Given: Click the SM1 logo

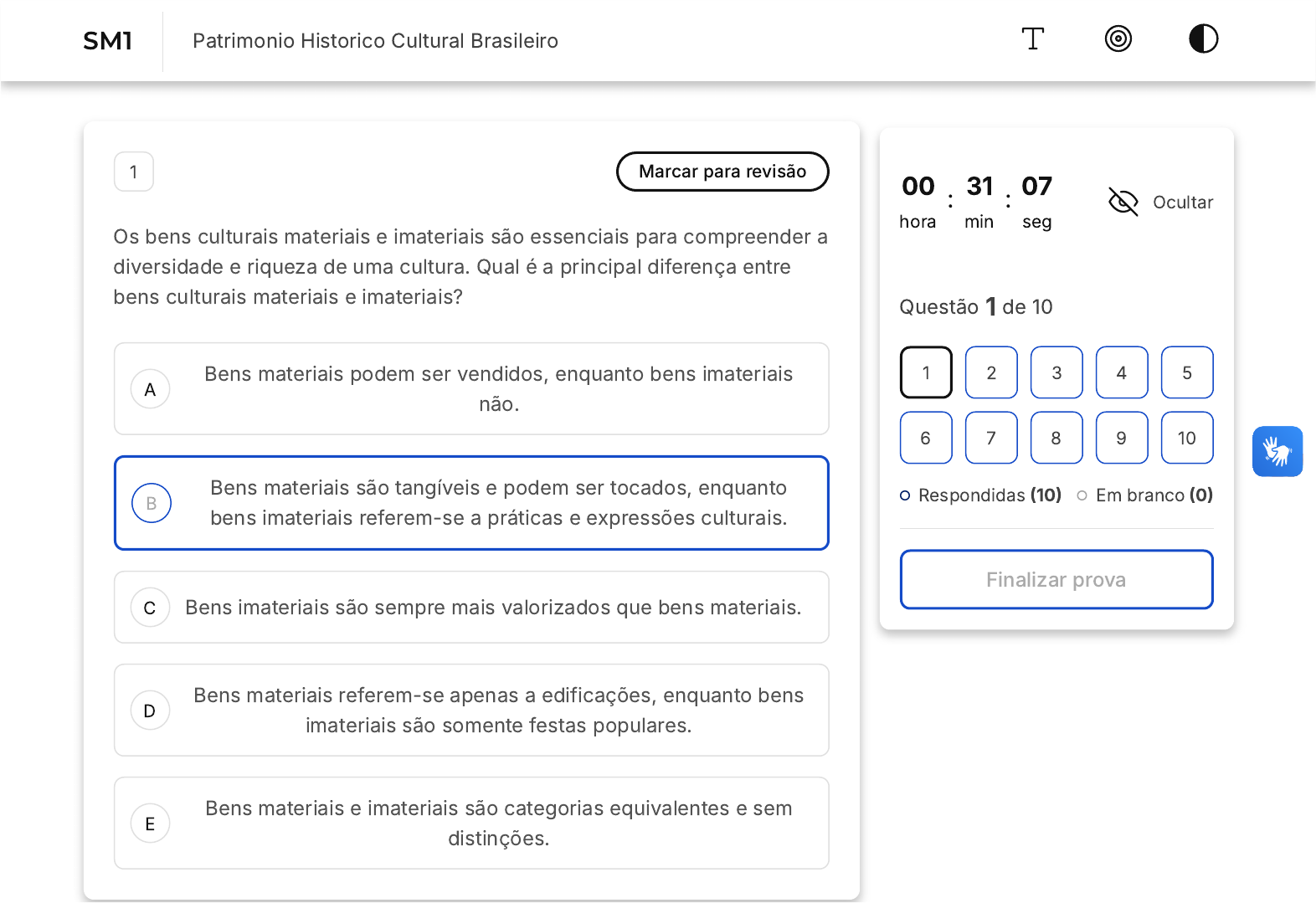Looking at the screenshot, I should click(x=108, y=41).
